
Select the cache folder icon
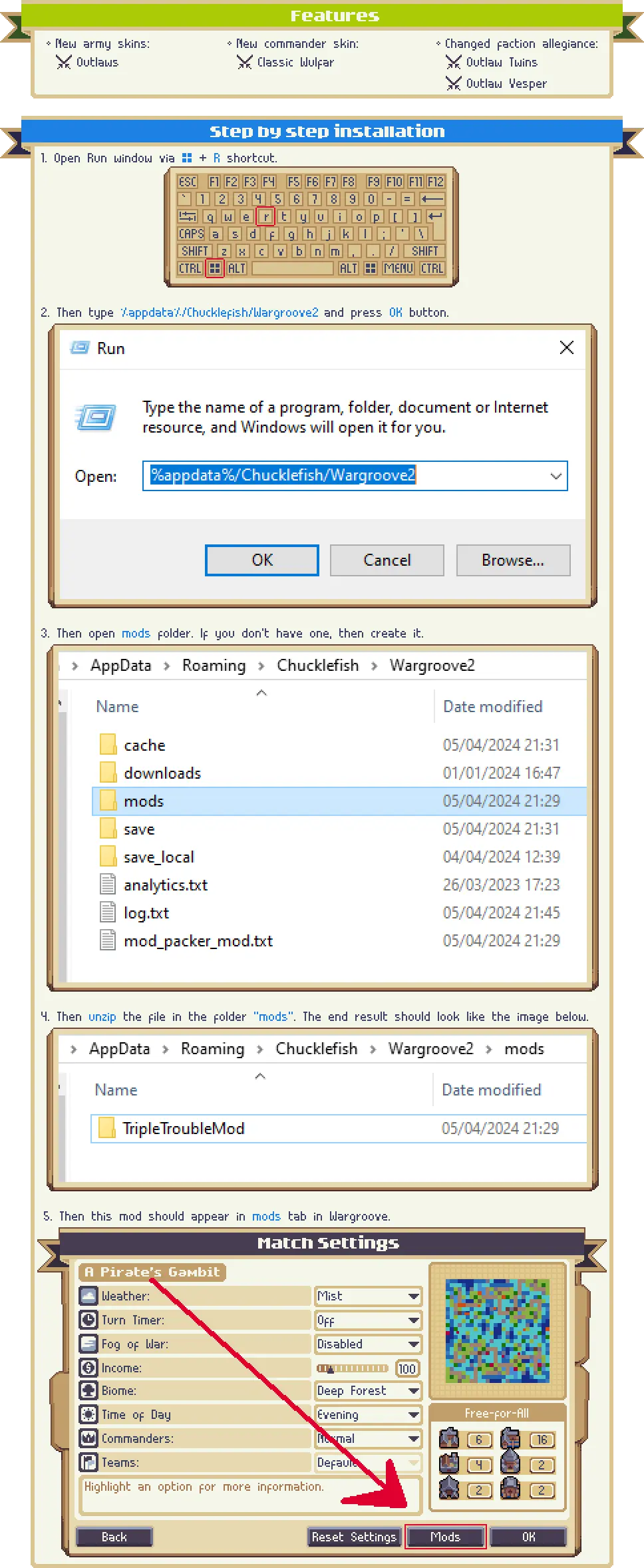[108, 745]
